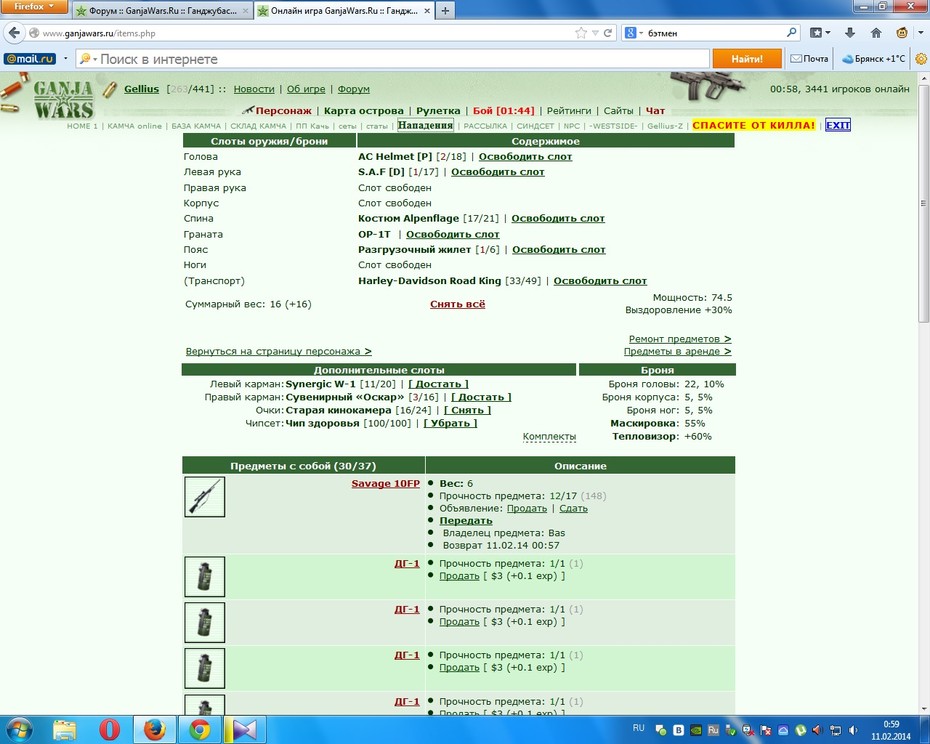Open Предметы в аренде link
The width and height of the screenshot is (930, 744).
tap(677, 351)
